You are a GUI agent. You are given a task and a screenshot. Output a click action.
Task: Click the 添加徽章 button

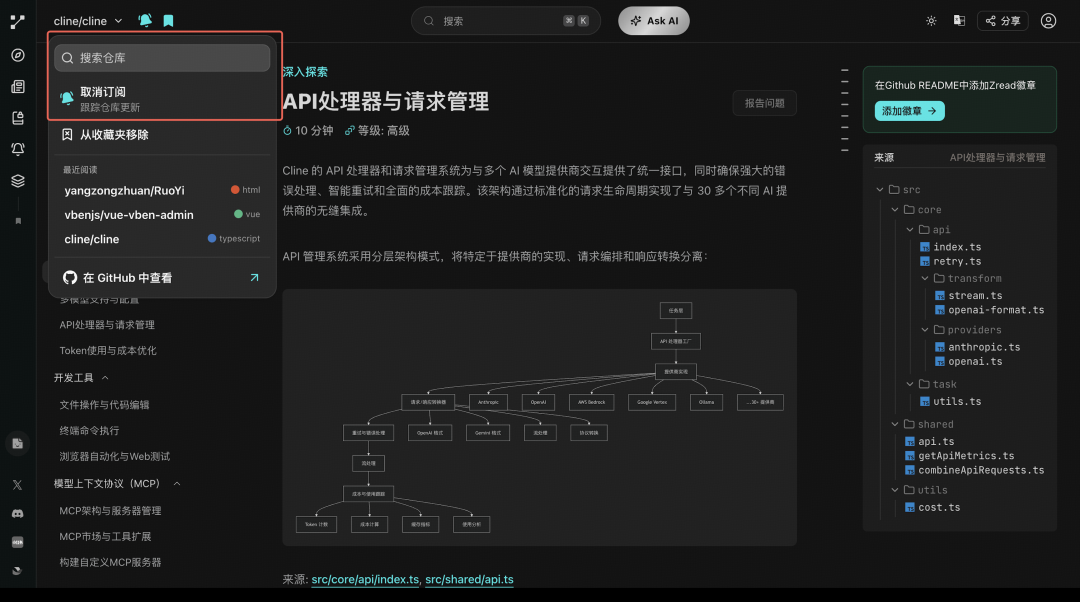click(x=909, y=111)
